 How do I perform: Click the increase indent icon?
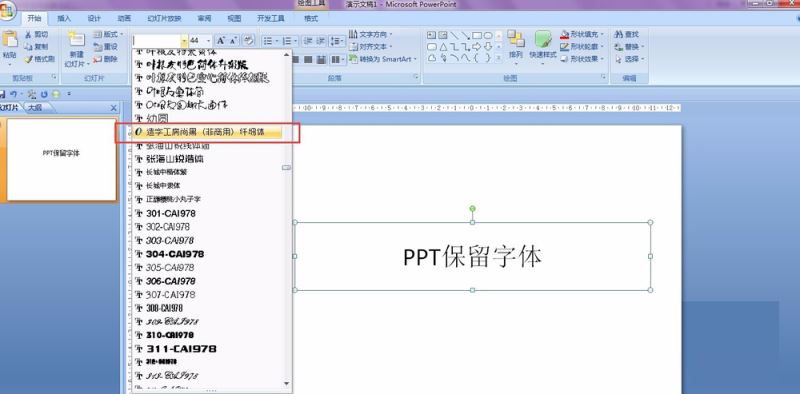point(320,41)
